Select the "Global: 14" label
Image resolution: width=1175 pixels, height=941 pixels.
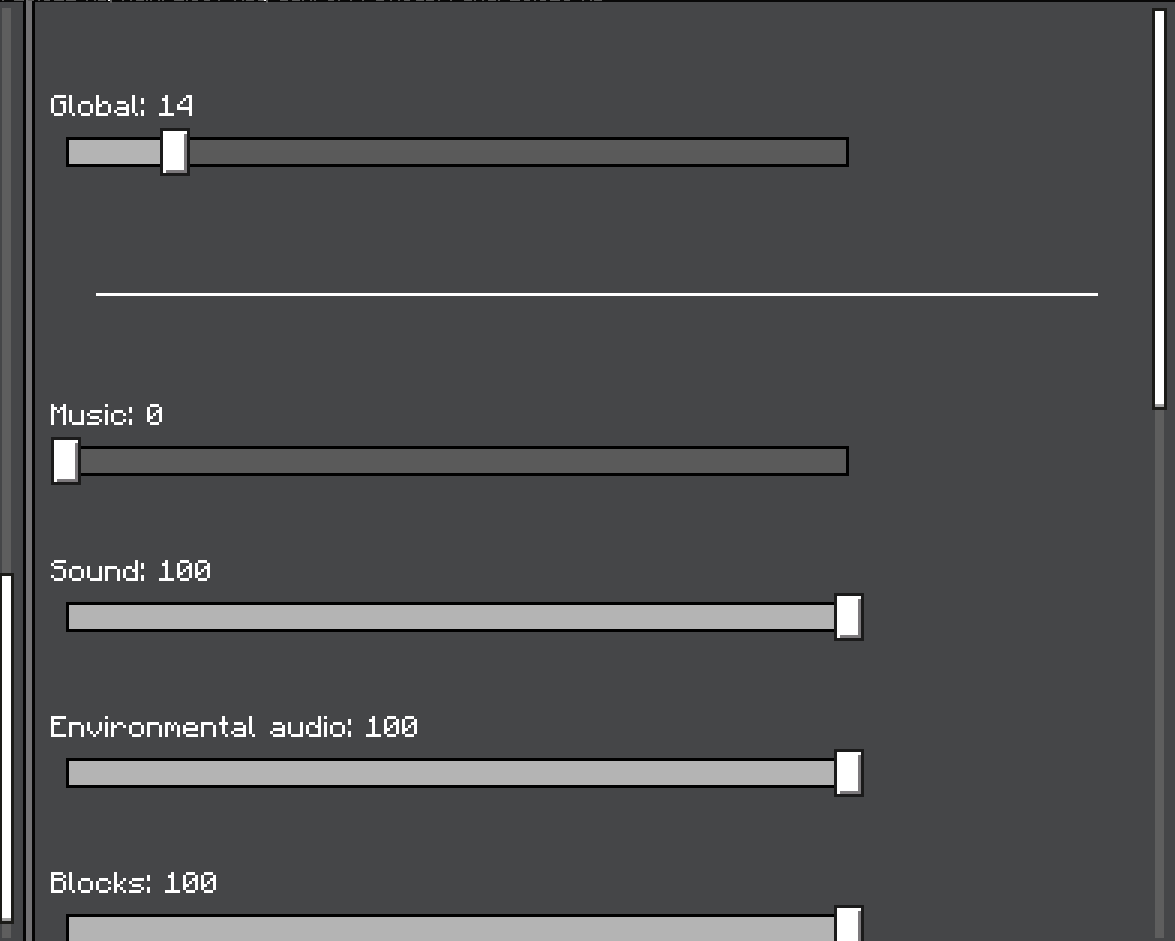point(122,106)
